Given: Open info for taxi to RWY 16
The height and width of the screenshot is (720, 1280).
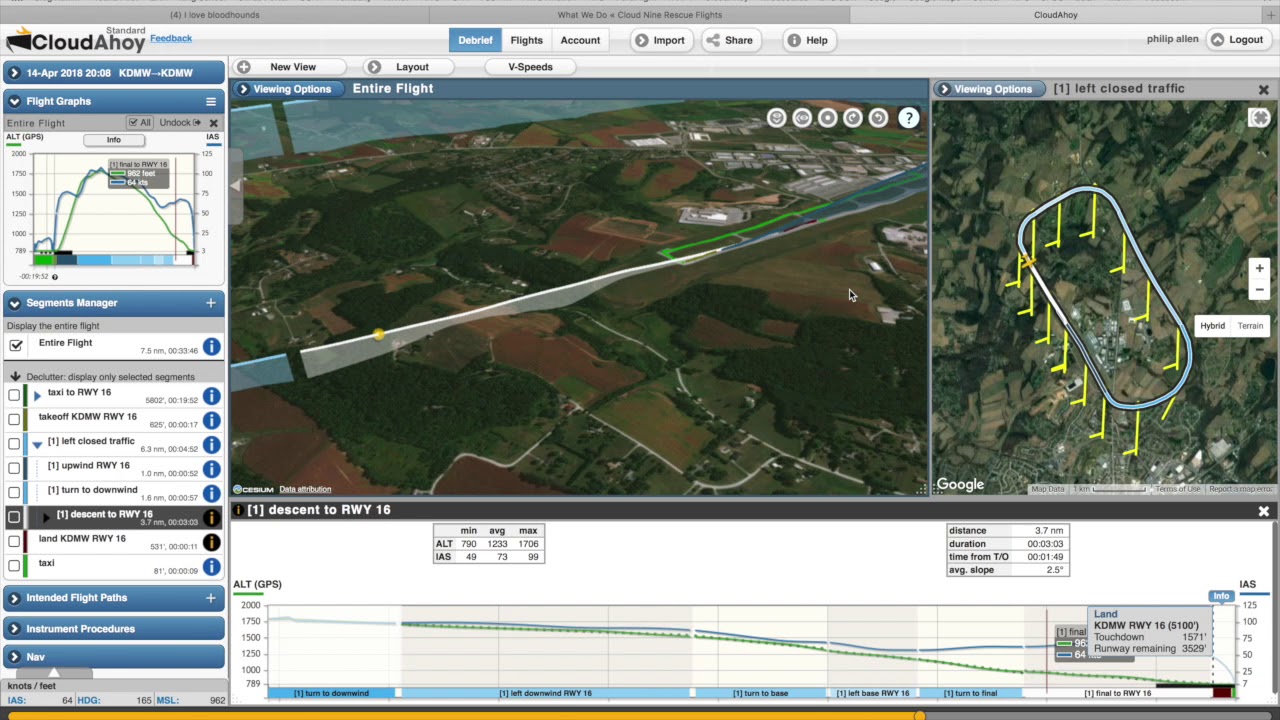Looking at the screenshot, I should (x=212, y=396).
